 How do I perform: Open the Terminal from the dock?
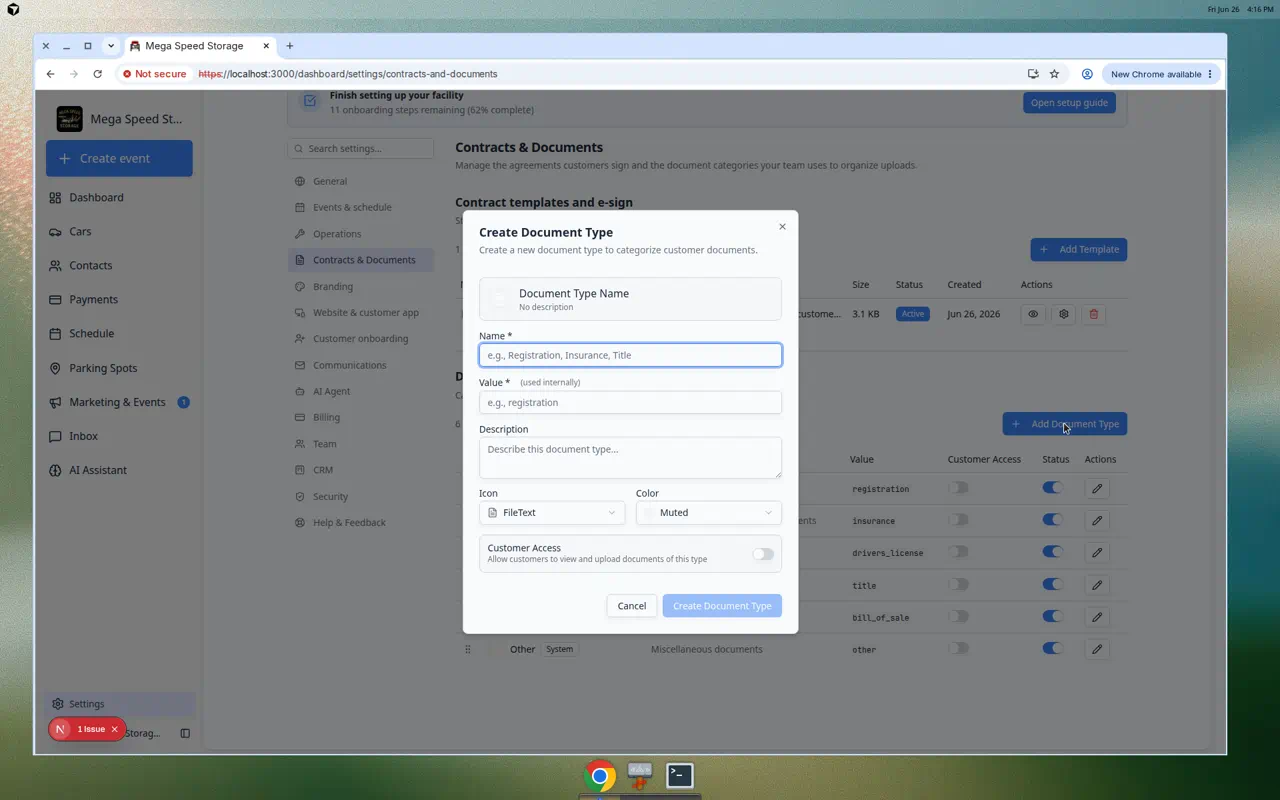pyautogui.click(x=680, y=775)
